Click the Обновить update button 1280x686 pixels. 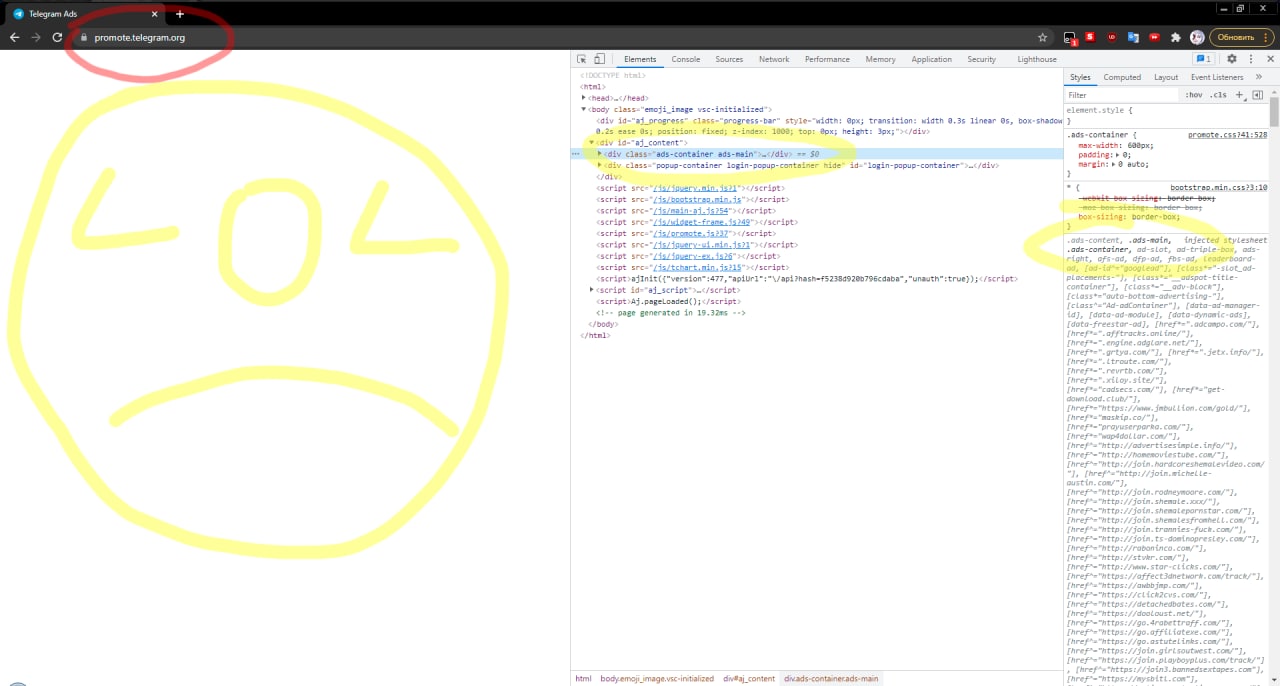pos(1241,37)
